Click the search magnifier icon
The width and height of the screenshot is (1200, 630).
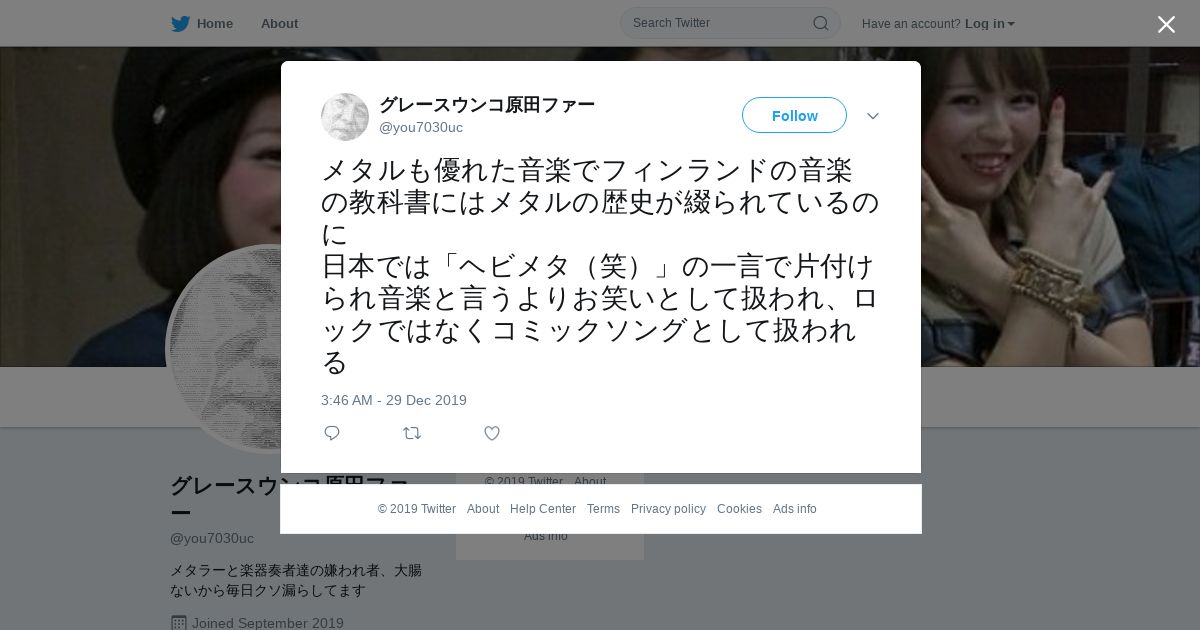click(x=820, y=23)
